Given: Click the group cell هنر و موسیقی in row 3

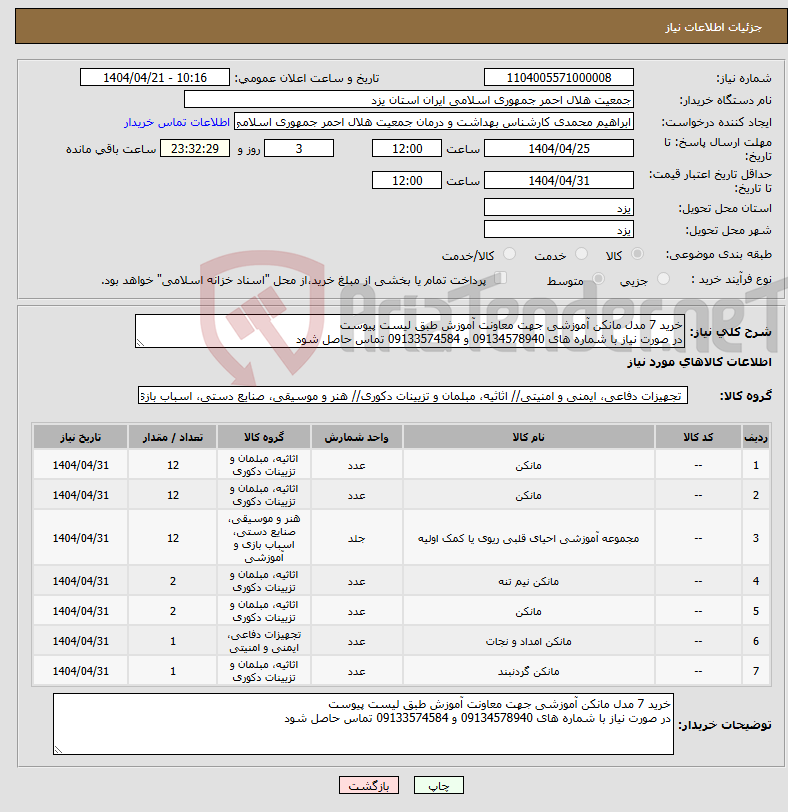Looking at the screenshot, I should (x=264, y=538).
